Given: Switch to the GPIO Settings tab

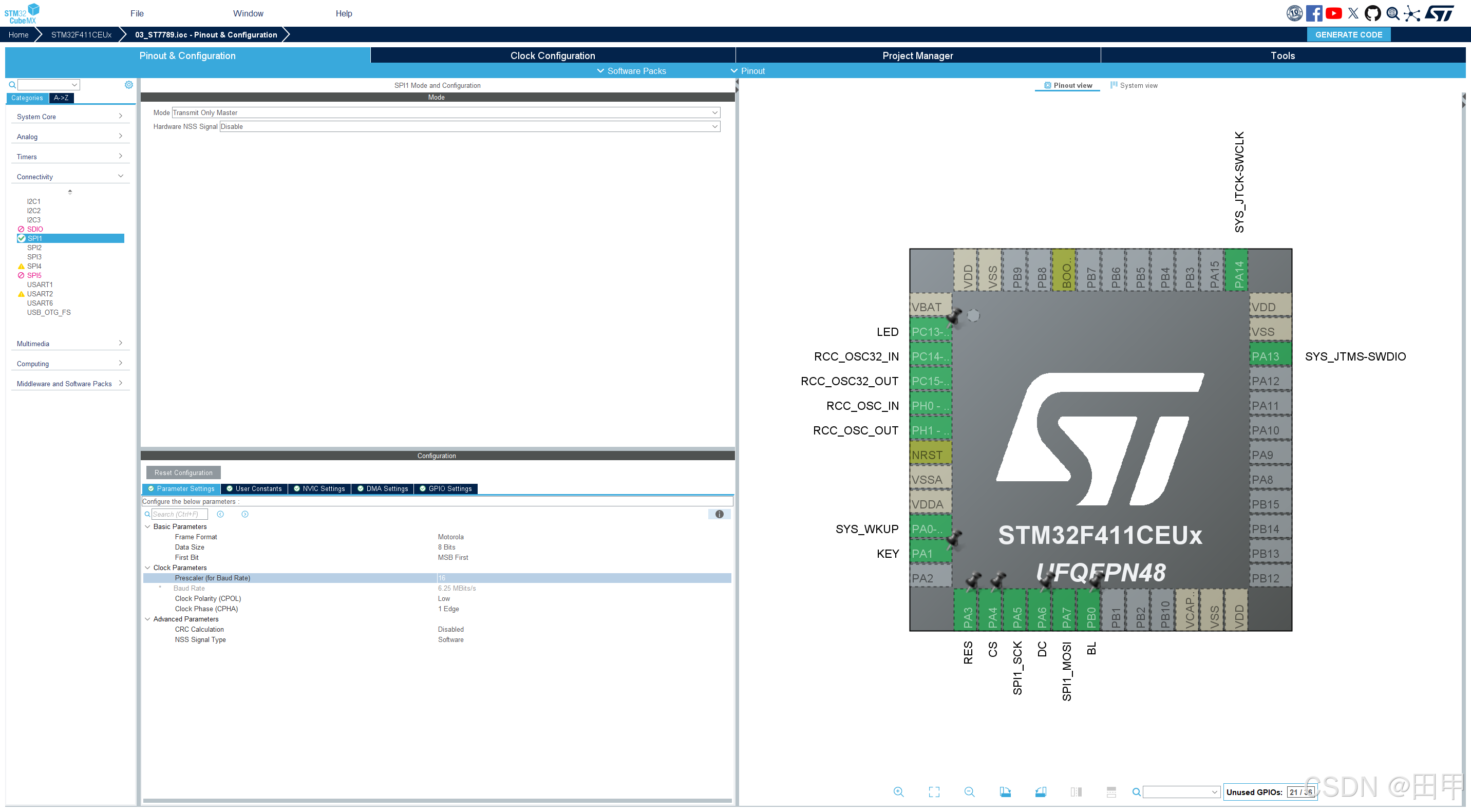Looking at the screenshot, I should coord(445,489).
